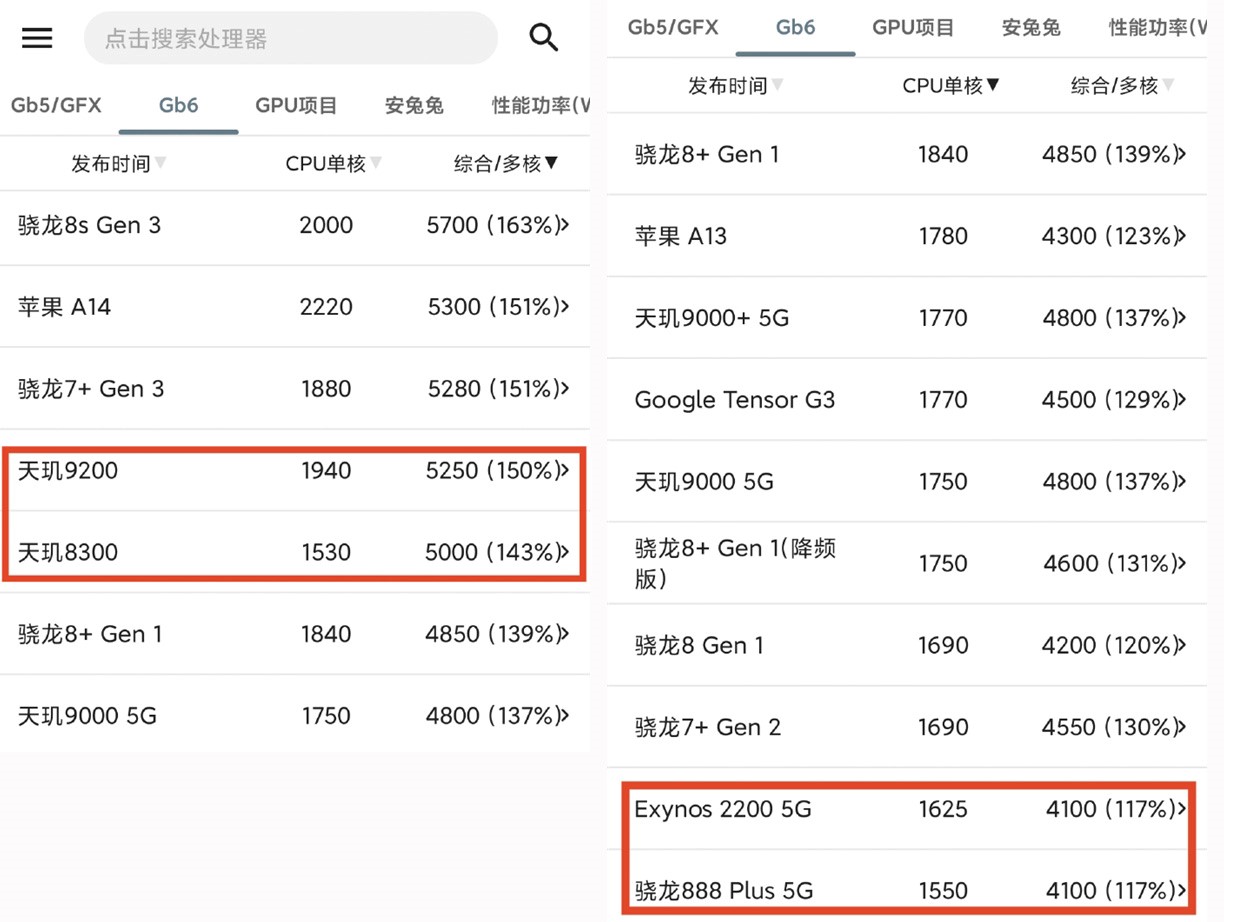Select the Exynos 2200 5G processor name
The height and width of the screenshot is (922, 1234).
click(723, 809)
